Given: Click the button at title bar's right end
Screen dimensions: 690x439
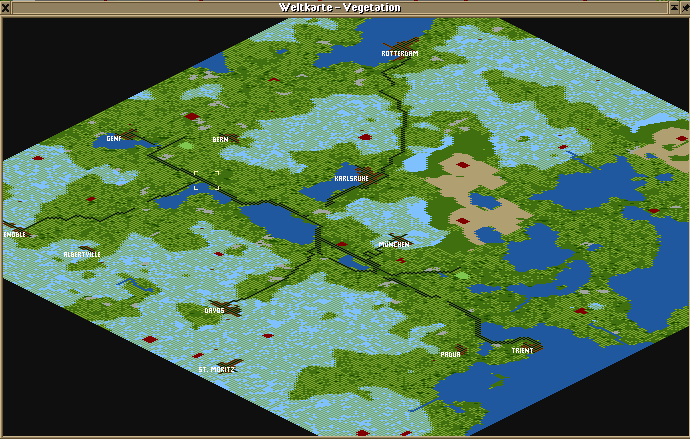Looking at the screenshot, I should pyautogui.click(x=682, y=7).
